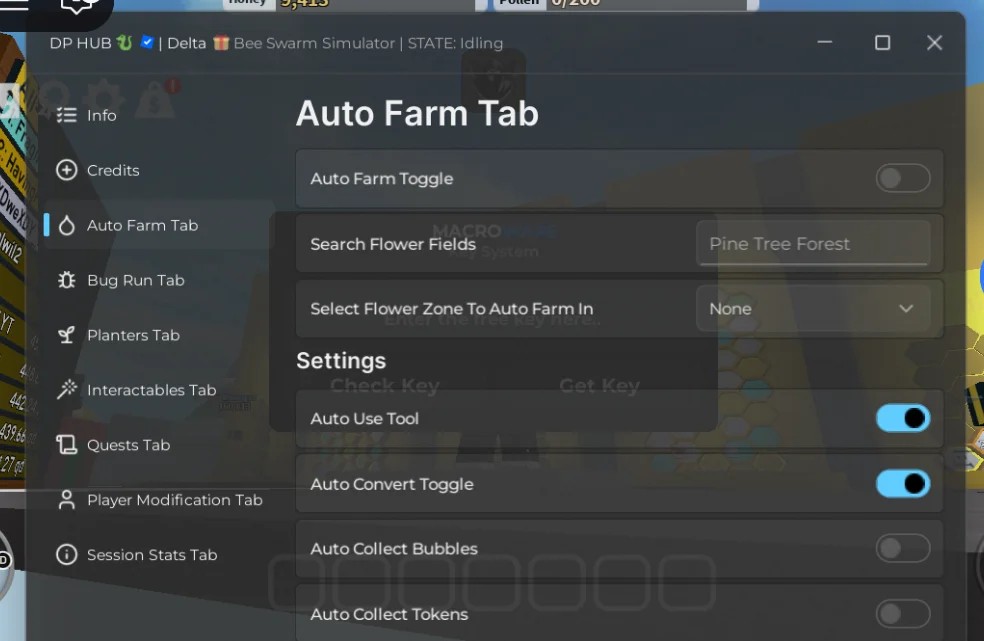This screenshot has height=641, width=984.
Task: Click the Auto Farm droplet icon
Action: click(x=67, y=225)
